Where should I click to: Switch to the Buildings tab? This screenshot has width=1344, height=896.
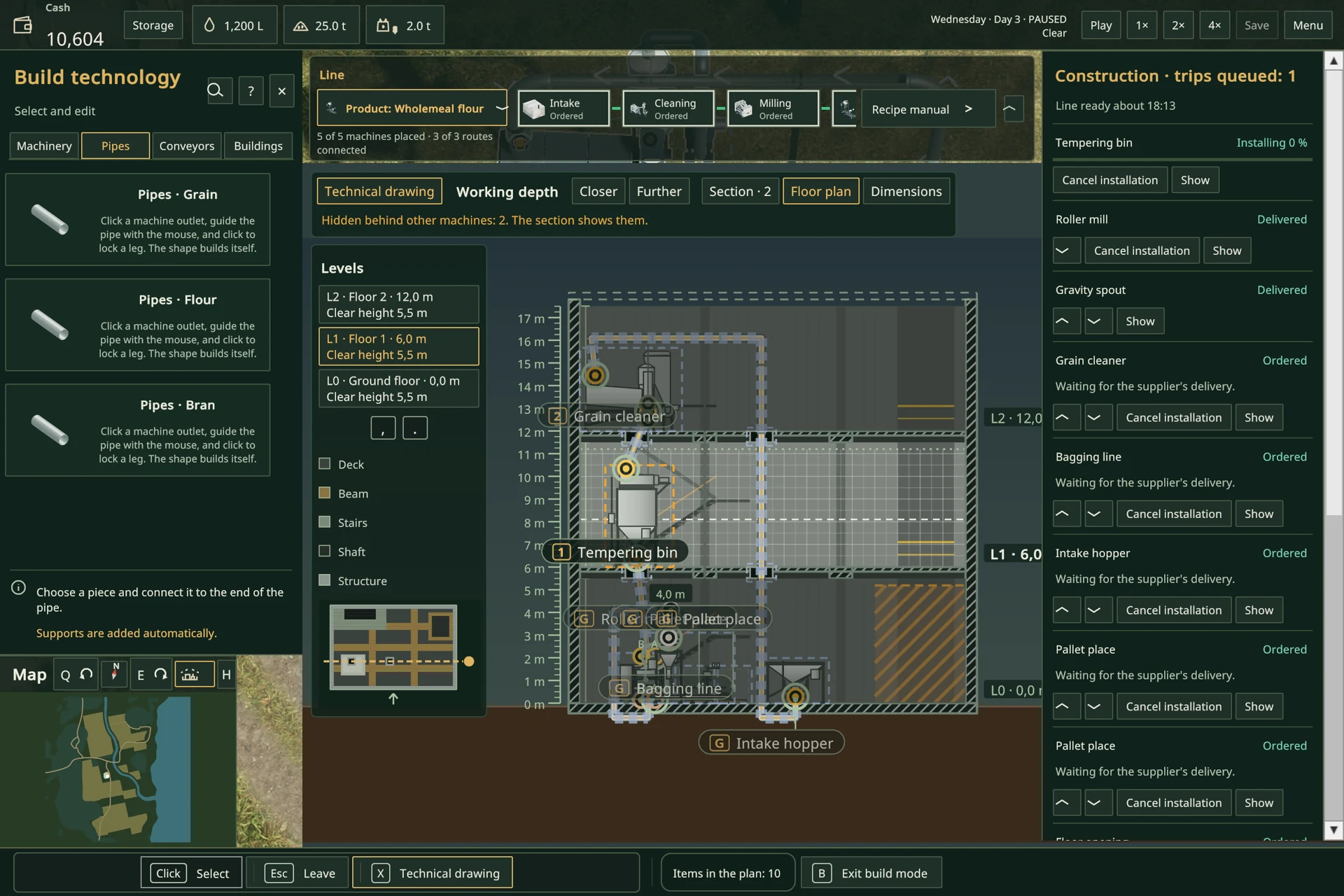258,146
